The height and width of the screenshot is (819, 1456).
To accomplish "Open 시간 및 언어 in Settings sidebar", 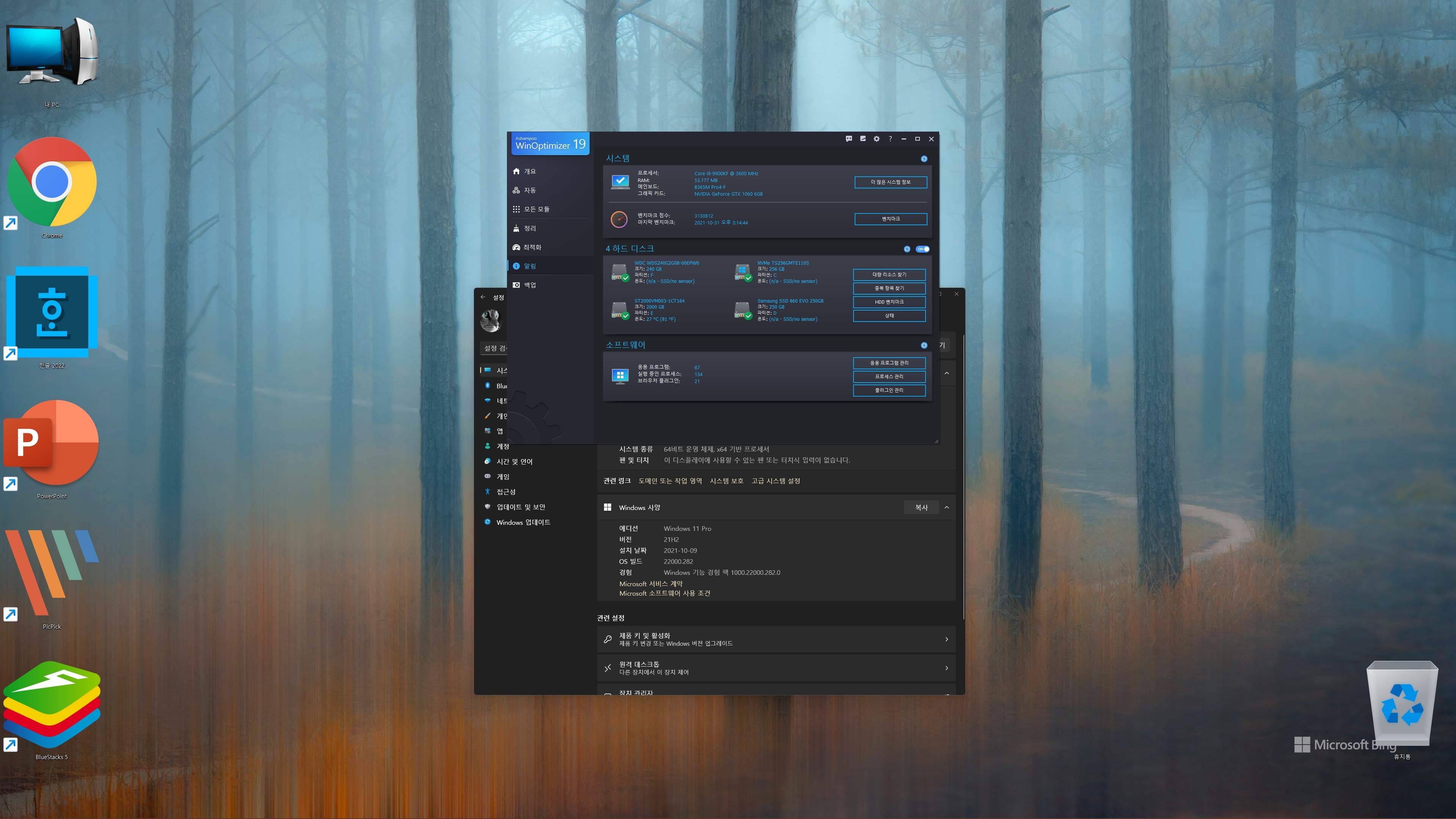I will [515, 462].
